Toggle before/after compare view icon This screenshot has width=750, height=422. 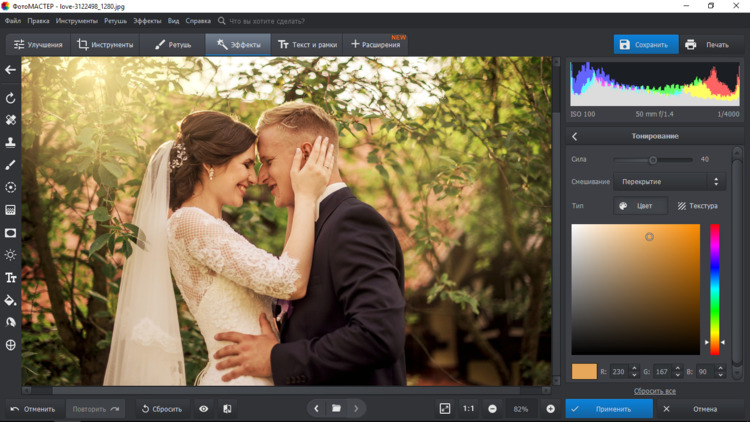pyautogui.click(x=227, y=409)
